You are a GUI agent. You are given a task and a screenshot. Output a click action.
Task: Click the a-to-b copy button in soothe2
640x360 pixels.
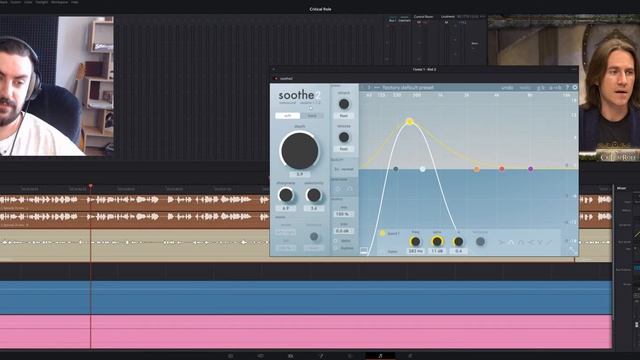[555, 87]
